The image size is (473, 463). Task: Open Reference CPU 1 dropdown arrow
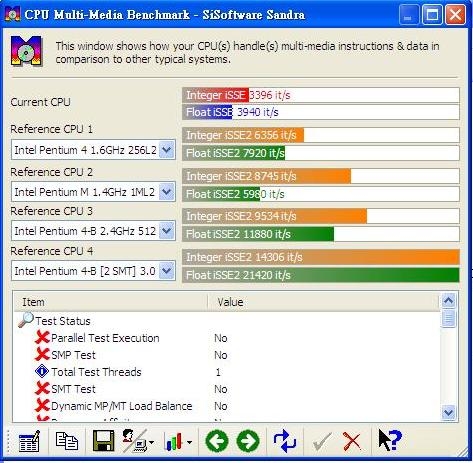(167, 150)
